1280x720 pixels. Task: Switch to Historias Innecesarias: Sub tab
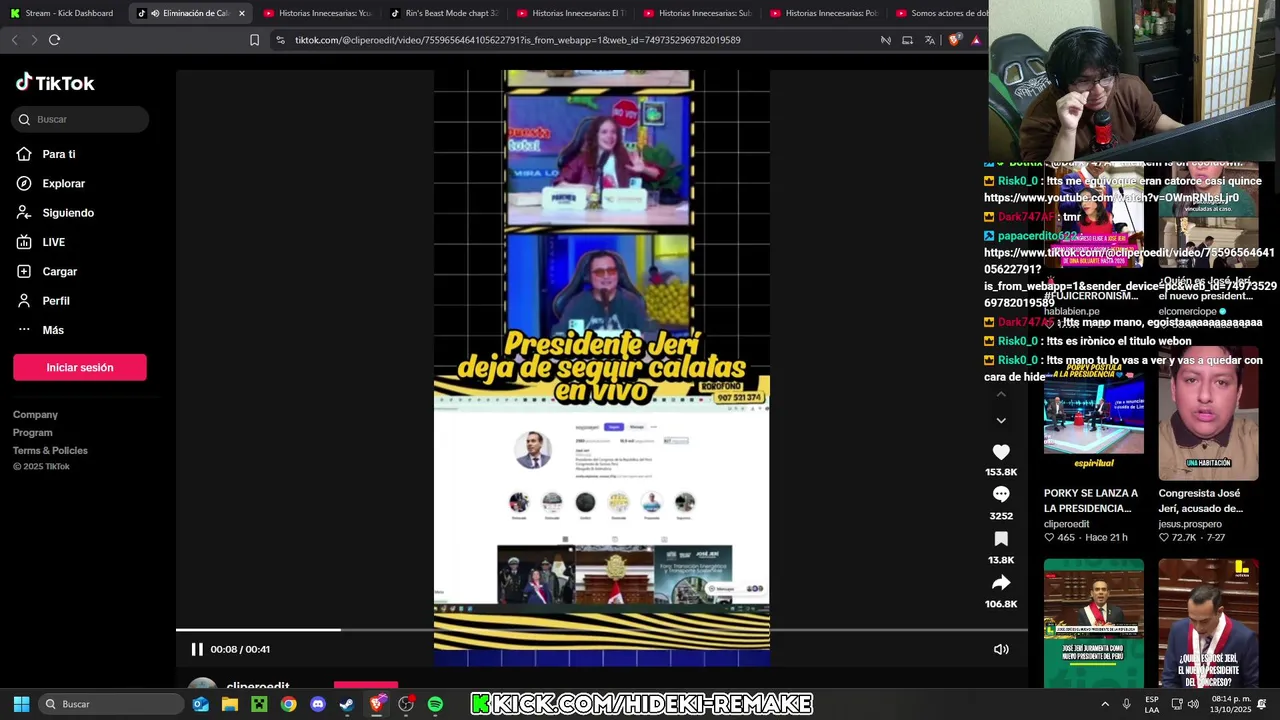click(697, 13)
